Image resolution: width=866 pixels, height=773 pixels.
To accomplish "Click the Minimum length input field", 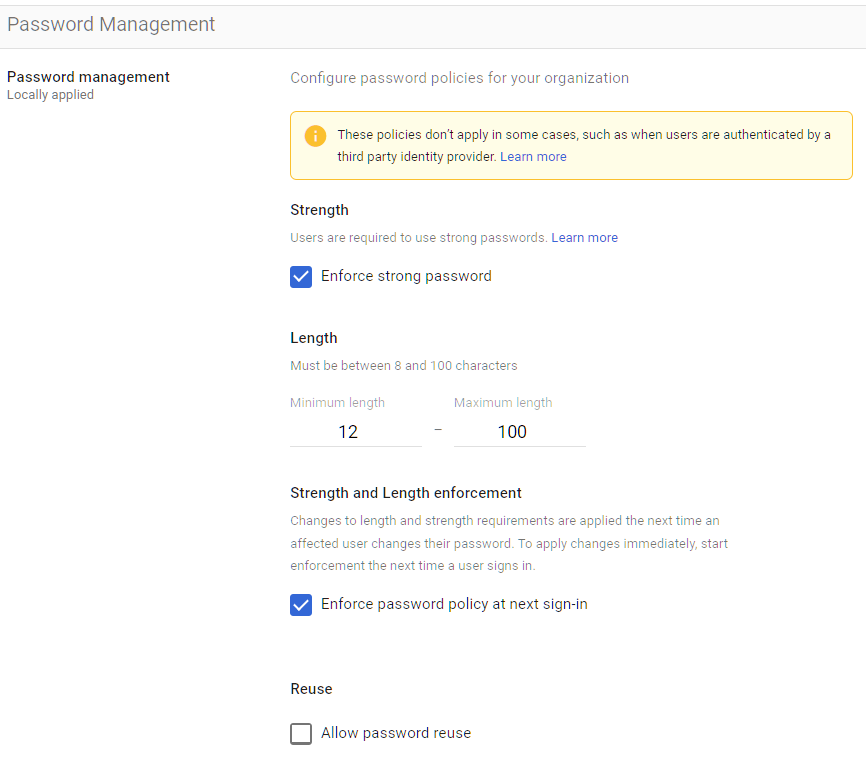I will tap(355, 431).
